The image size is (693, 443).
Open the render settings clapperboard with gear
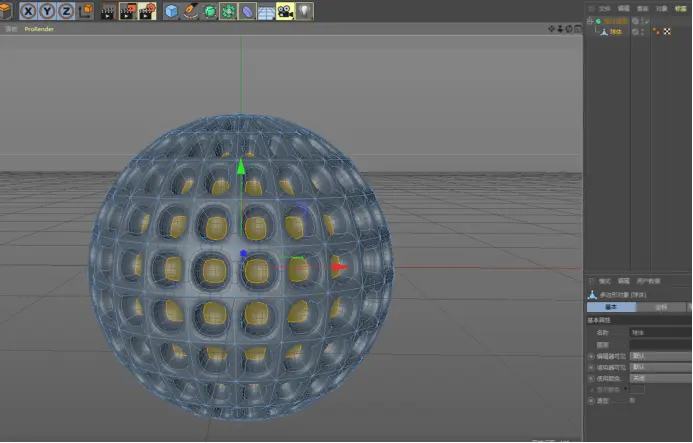coord(147,11)
